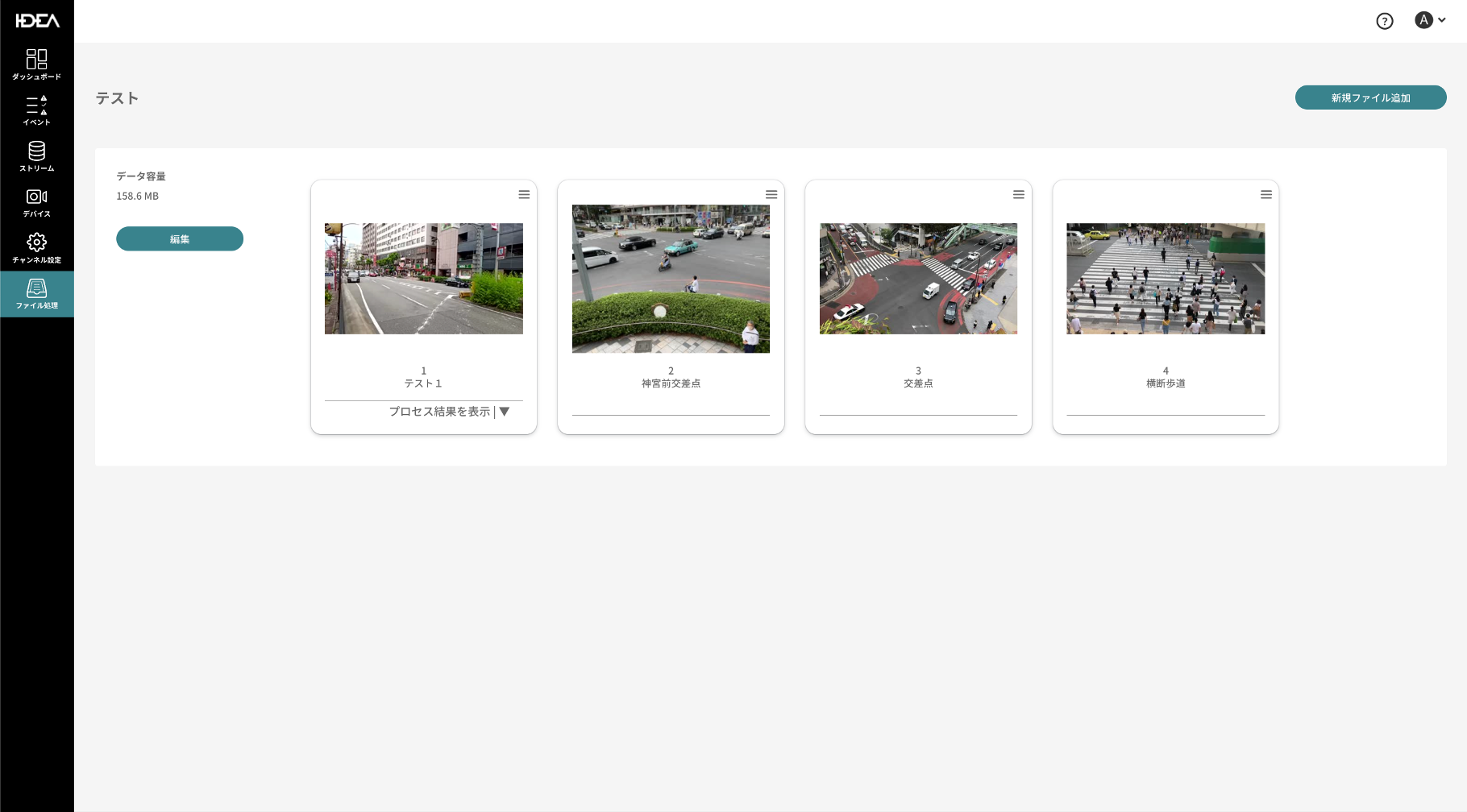Click the 新規ファイル追加 button
This screenshot has height=812, width=1467.
click(1371, 97)
